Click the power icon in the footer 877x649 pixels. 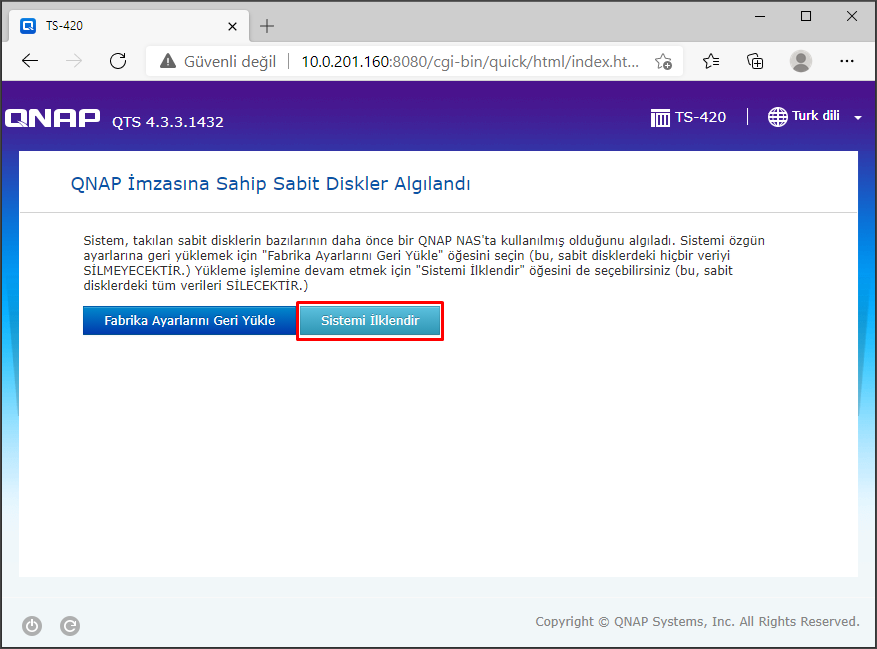32,626
